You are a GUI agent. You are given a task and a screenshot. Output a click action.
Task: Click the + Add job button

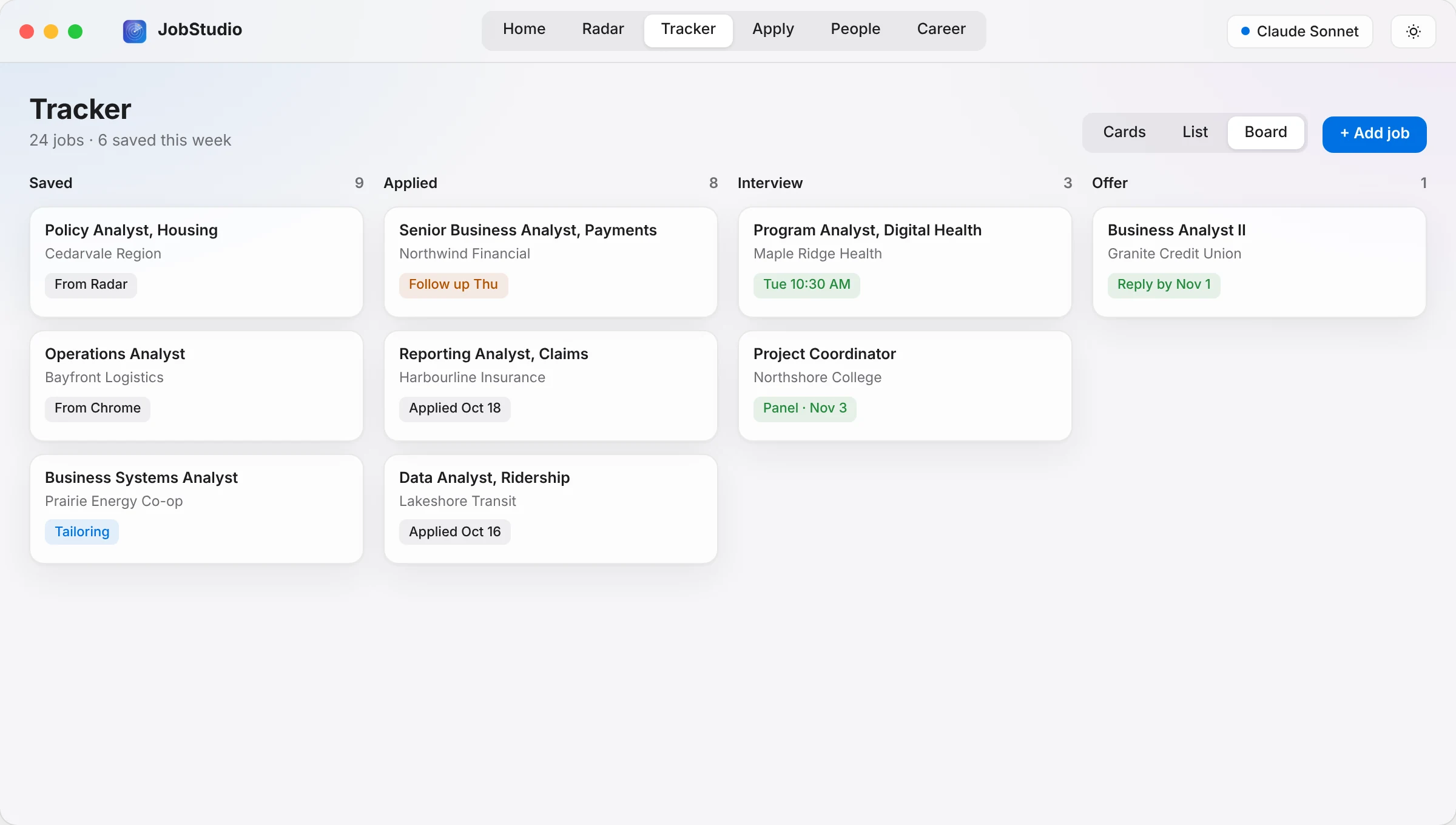click(1374, 134)
